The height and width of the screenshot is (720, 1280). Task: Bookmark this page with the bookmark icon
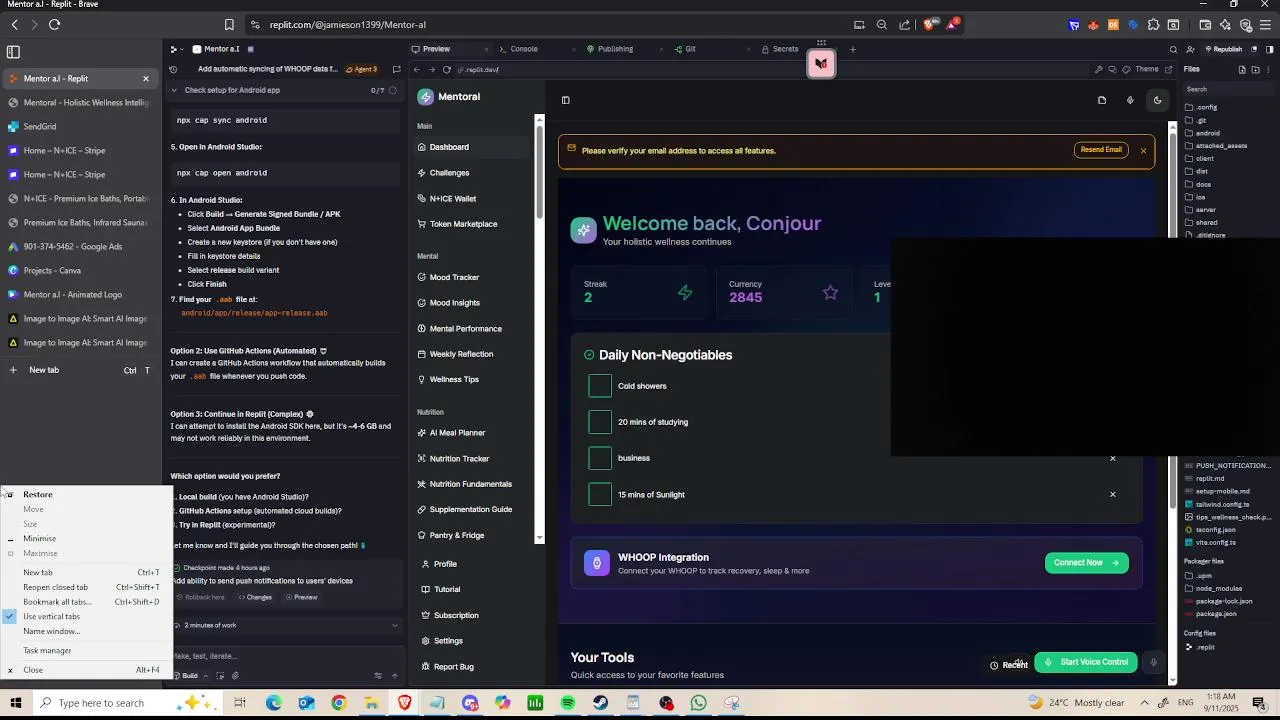pyautogui.click(x=229, y=24)
